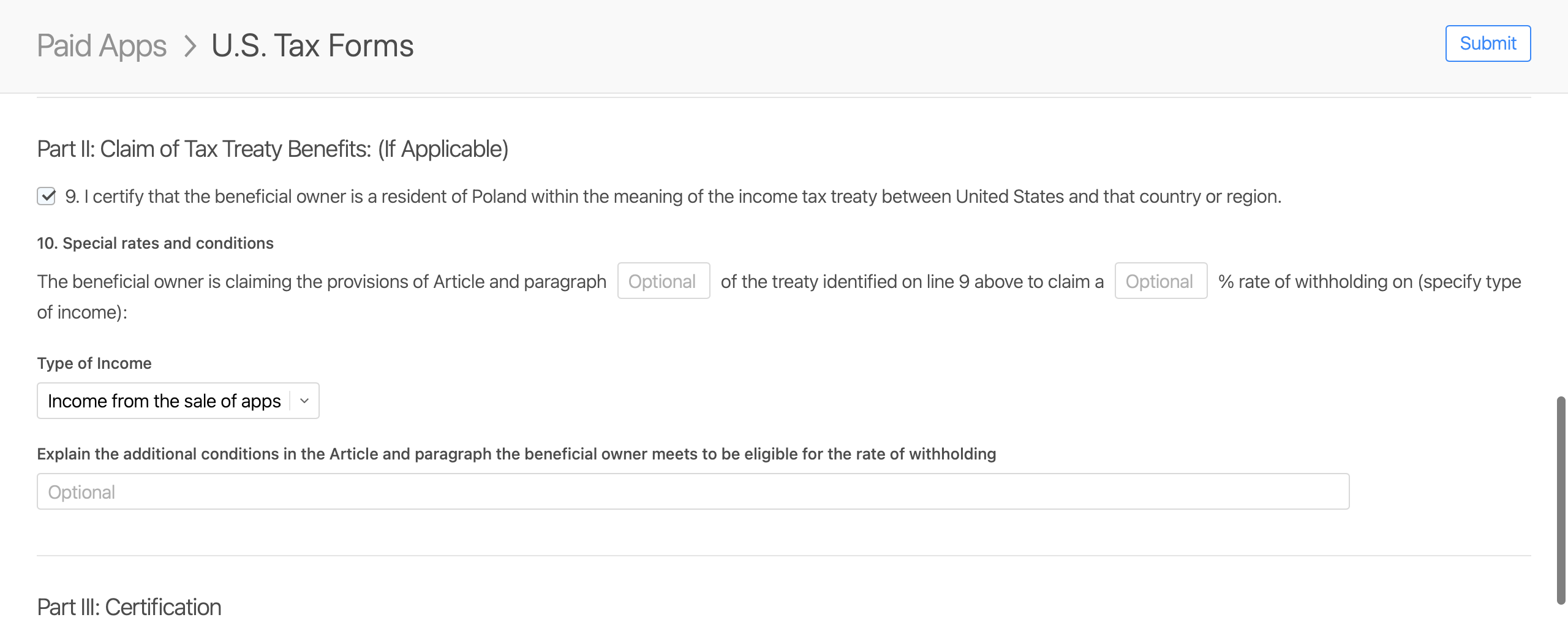
Task: Click the vertical page scrollbar
Action: pos(1561,500)
